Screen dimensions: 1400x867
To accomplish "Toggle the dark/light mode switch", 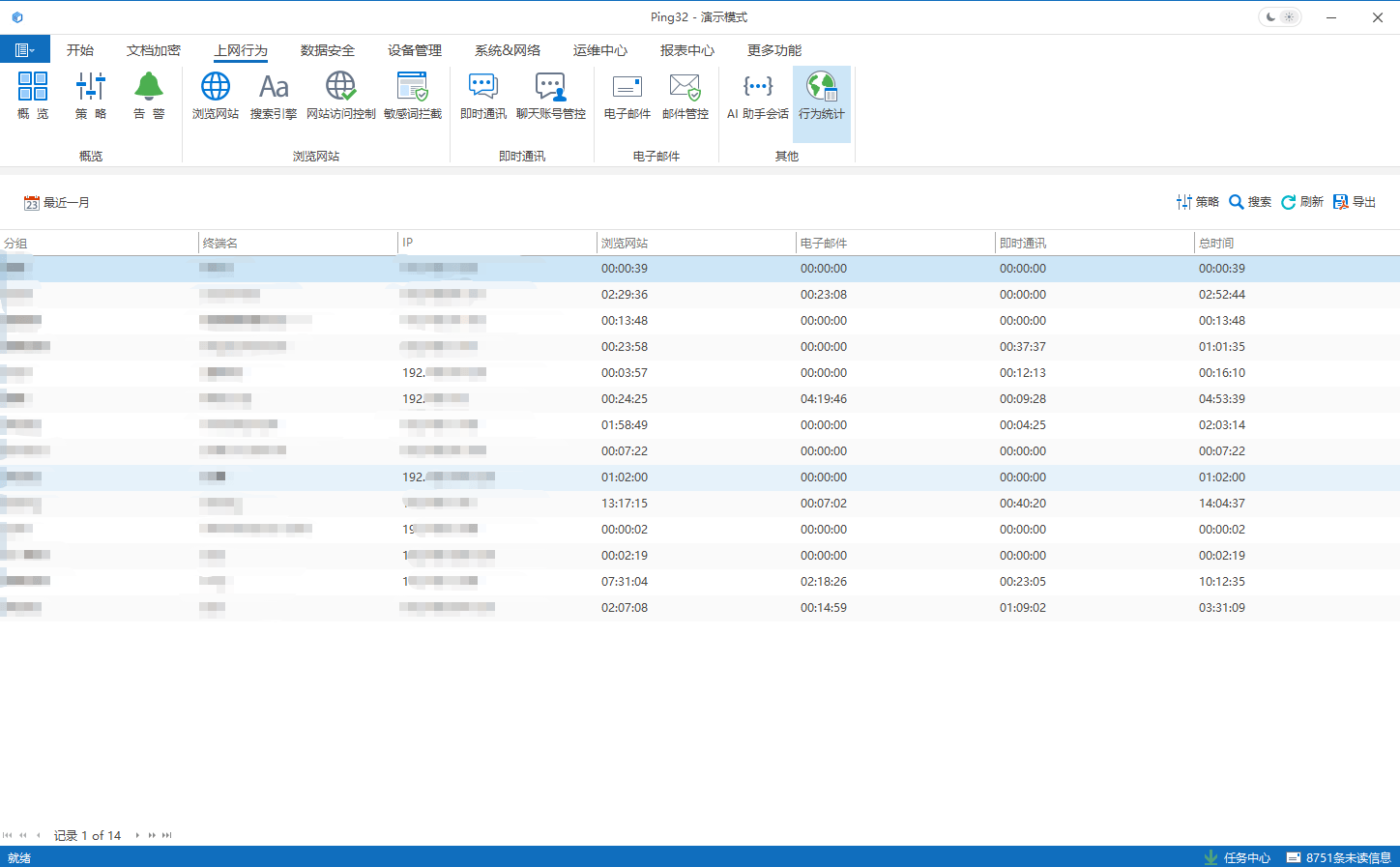I will [x=1279, y=17].
